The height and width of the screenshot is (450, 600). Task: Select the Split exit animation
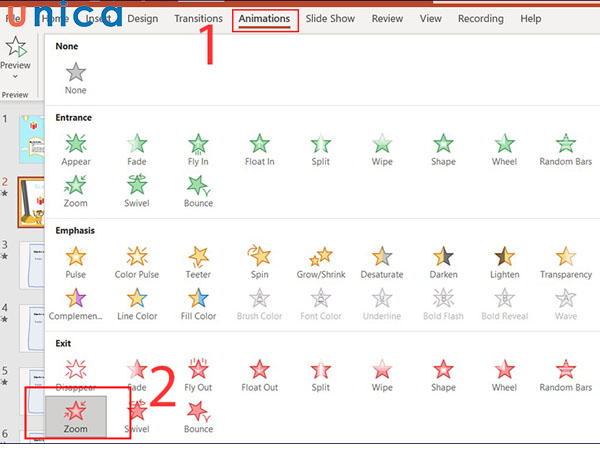click(x=321, y=375)
